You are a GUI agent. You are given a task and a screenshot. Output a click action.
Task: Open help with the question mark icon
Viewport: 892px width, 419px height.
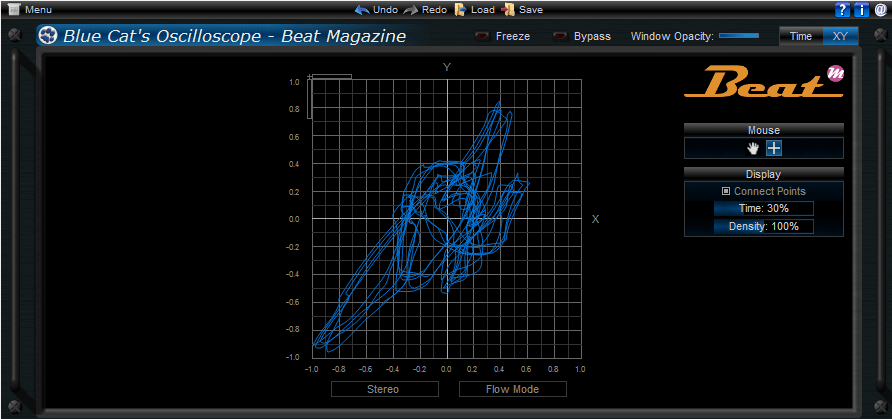pos(842,10)
